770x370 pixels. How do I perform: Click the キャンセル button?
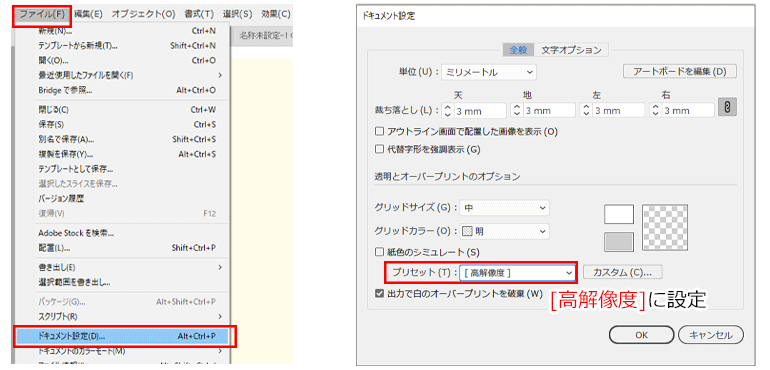[x=711, y=336]
